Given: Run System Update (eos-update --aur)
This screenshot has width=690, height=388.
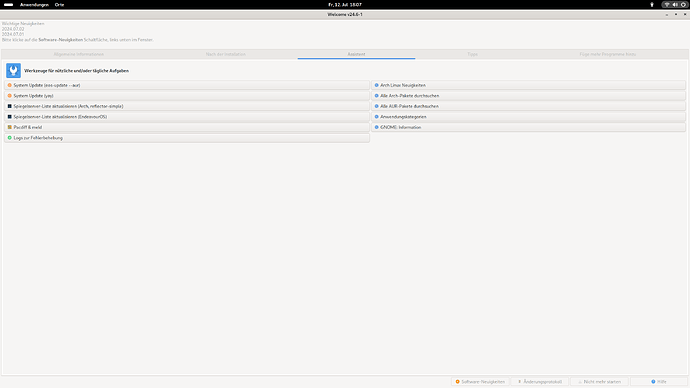Looking at the screenshot, I should pyautogui.click(x=187, y=85).
